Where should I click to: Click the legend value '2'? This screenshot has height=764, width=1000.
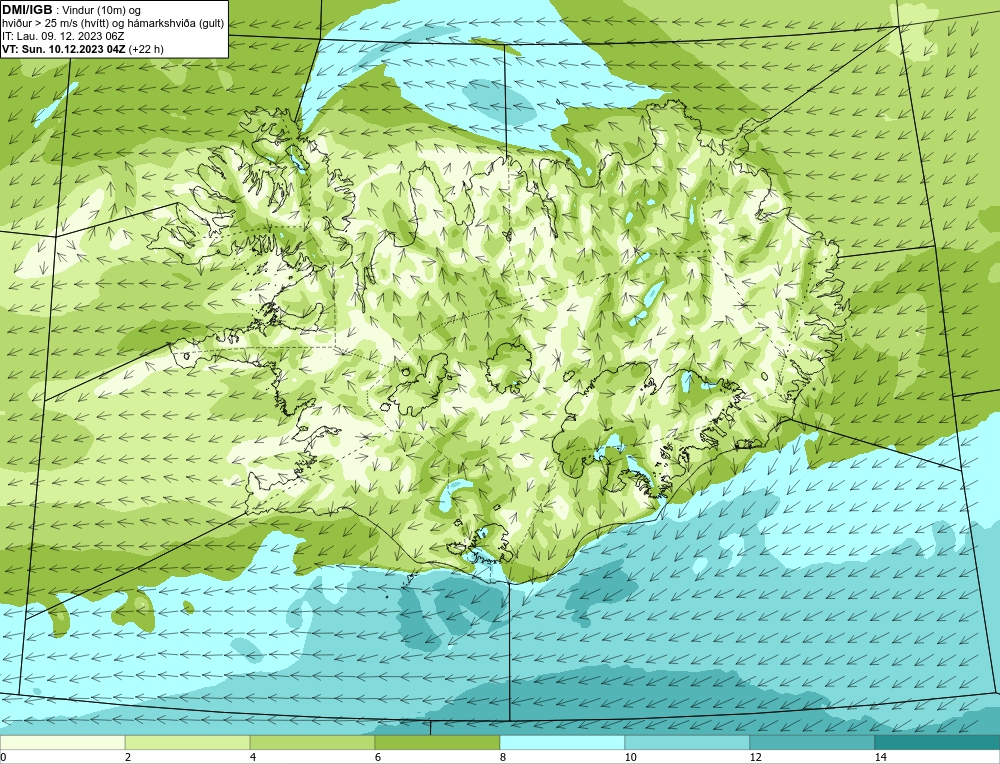(128, 757)
